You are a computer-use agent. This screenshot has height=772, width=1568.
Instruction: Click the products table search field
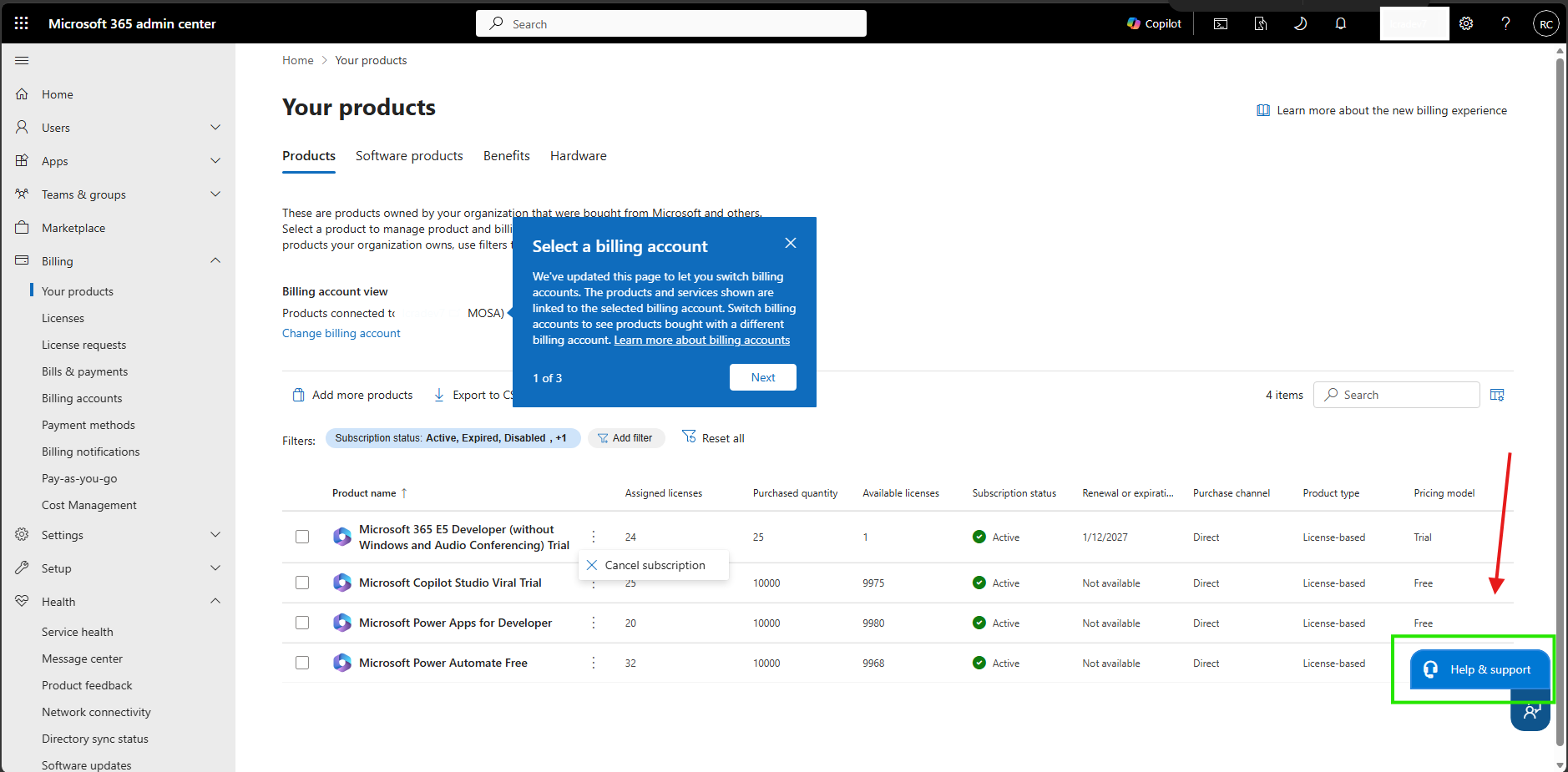coord(1397,395)
